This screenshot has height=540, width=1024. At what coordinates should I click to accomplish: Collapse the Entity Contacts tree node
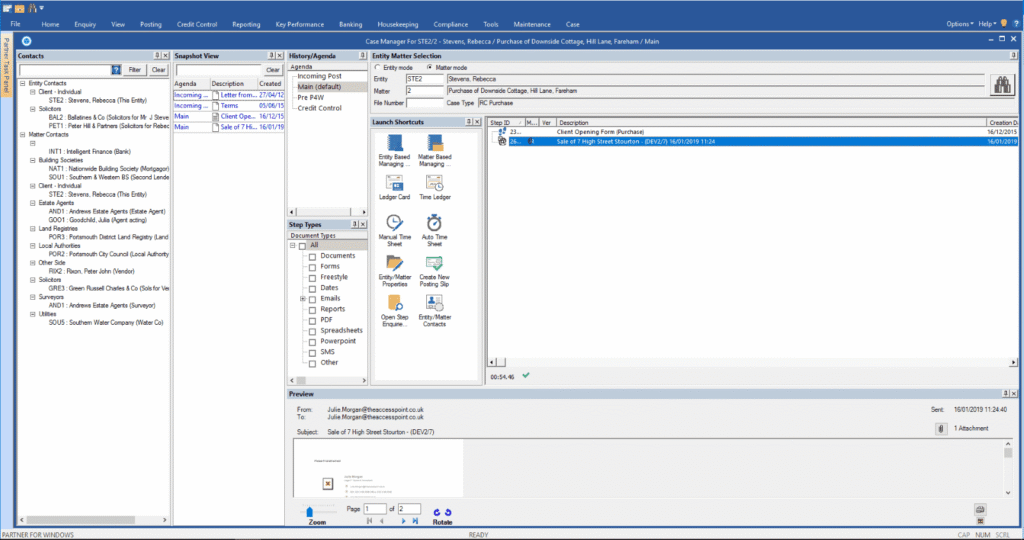point(23,83)
